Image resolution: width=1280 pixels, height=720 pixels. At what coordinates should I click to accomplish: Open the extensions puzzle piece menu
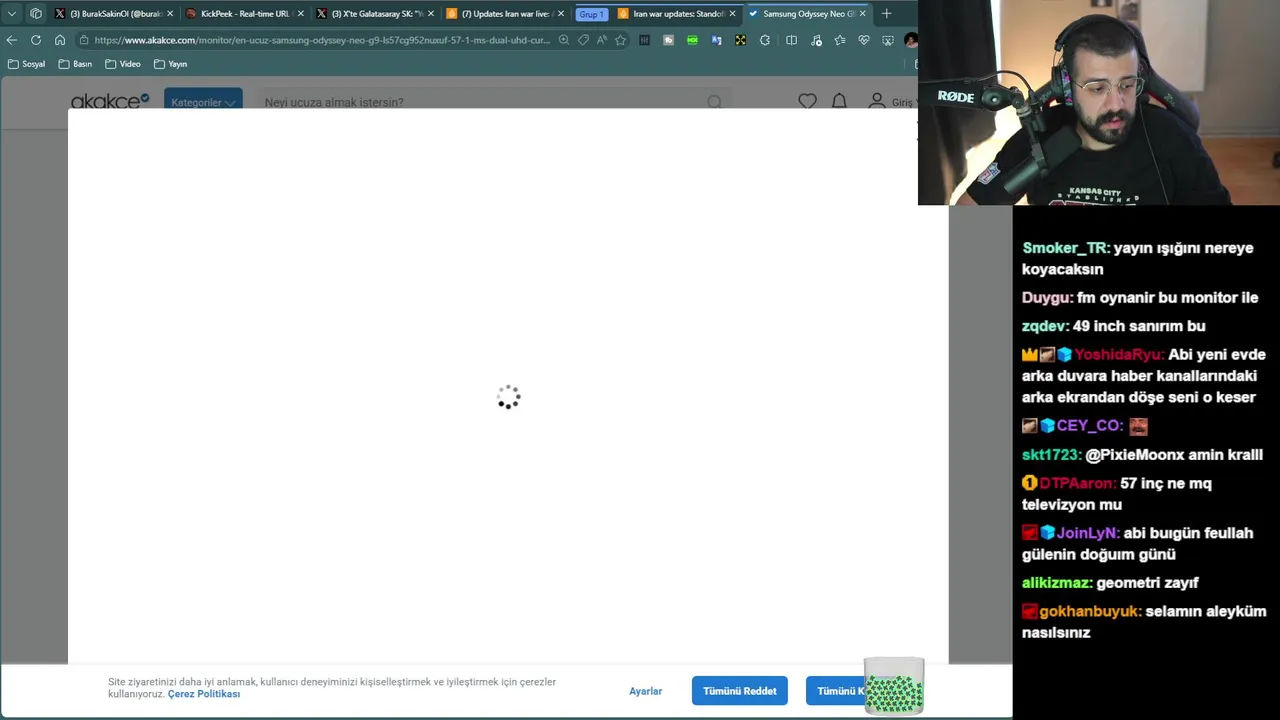(765, 40)
